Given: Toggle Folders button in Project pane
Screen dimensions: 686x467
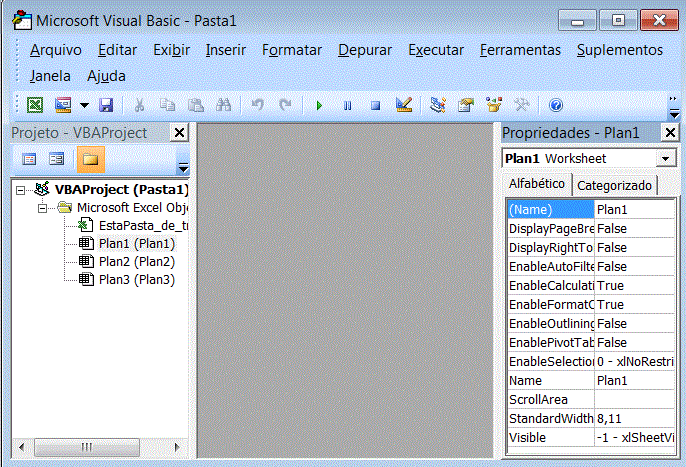Looking at the screenshot, I should pyautogui.click(x=91, y=159).
